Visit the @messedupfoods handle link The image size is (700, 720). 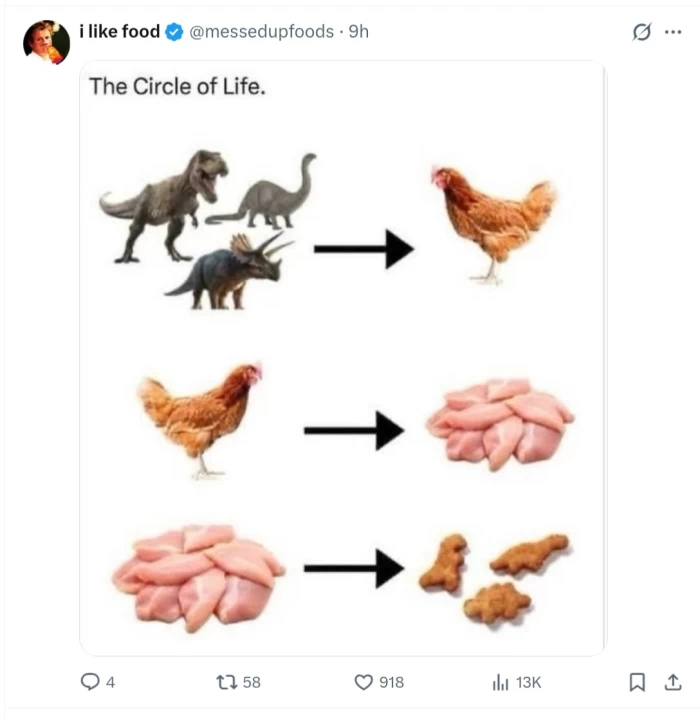[x=261, y=32]
